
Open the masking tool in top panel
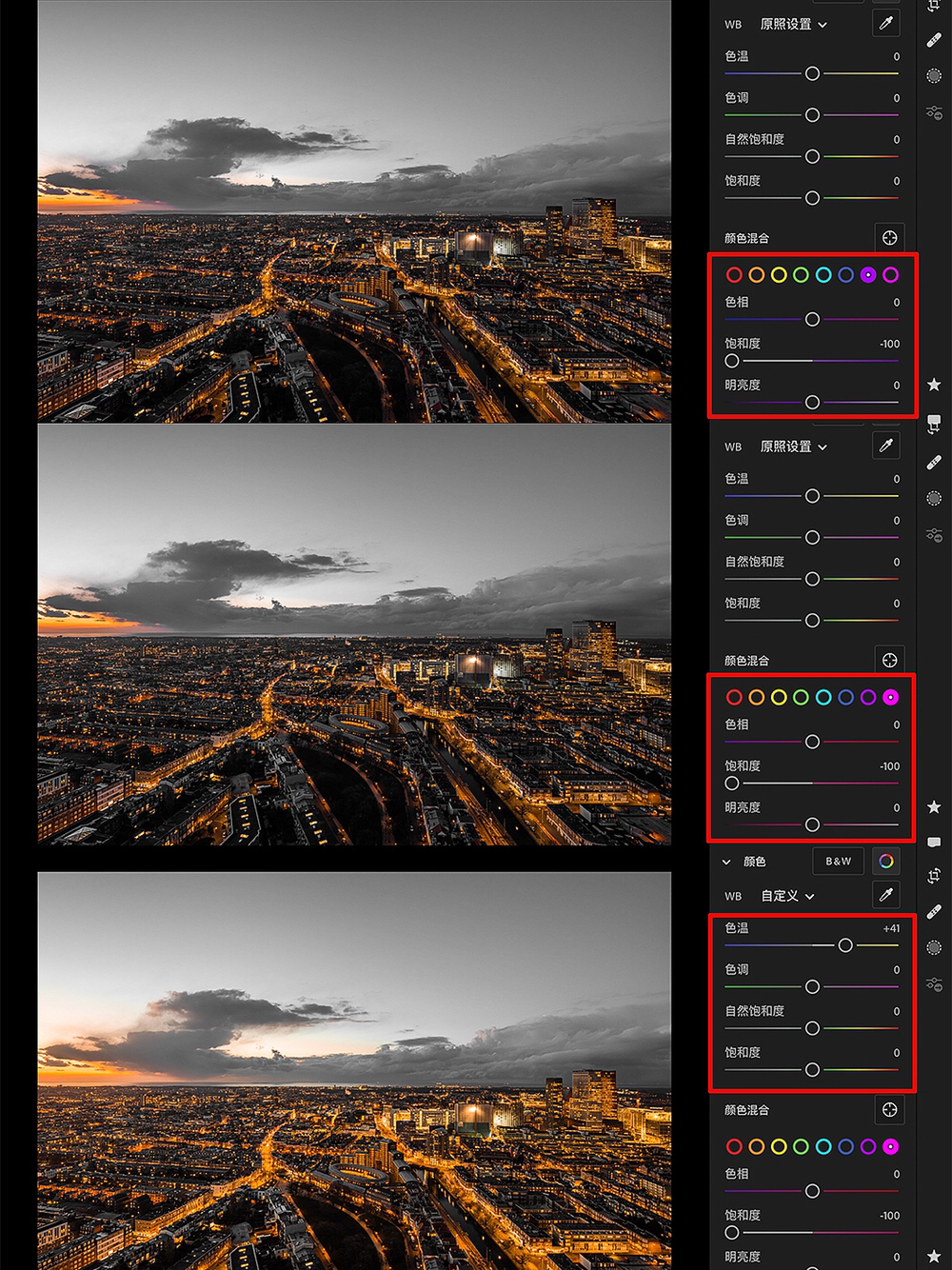[934, 76]
